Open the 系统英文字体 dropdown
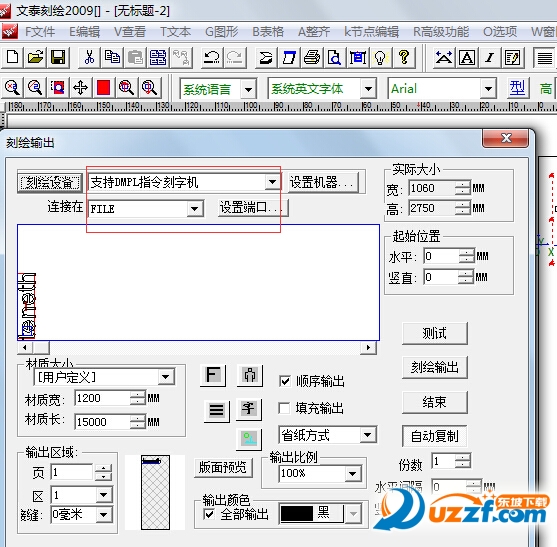The image size is (557, 547). point(368,88)
